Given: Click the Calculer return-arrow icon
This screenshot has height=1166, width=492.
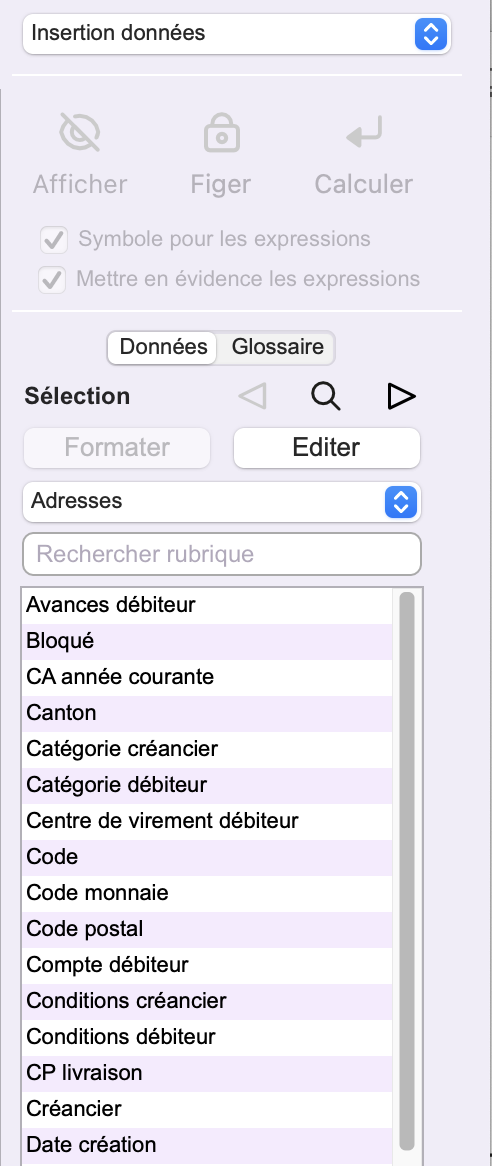Looking at the screenshot, I should tap(364, 131).
